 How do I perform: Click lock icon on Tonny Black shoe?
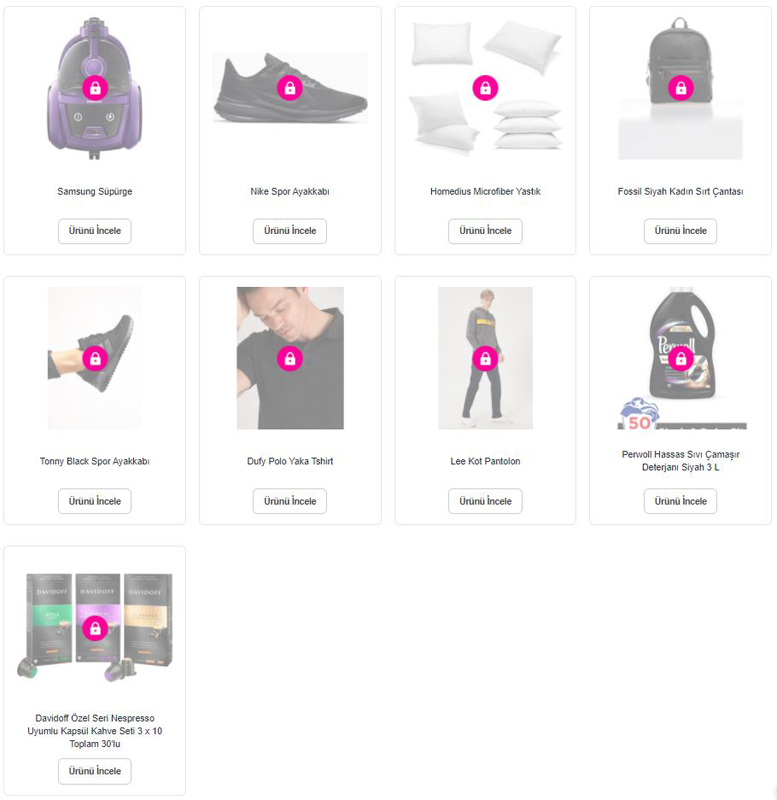(x=95, y=359)
